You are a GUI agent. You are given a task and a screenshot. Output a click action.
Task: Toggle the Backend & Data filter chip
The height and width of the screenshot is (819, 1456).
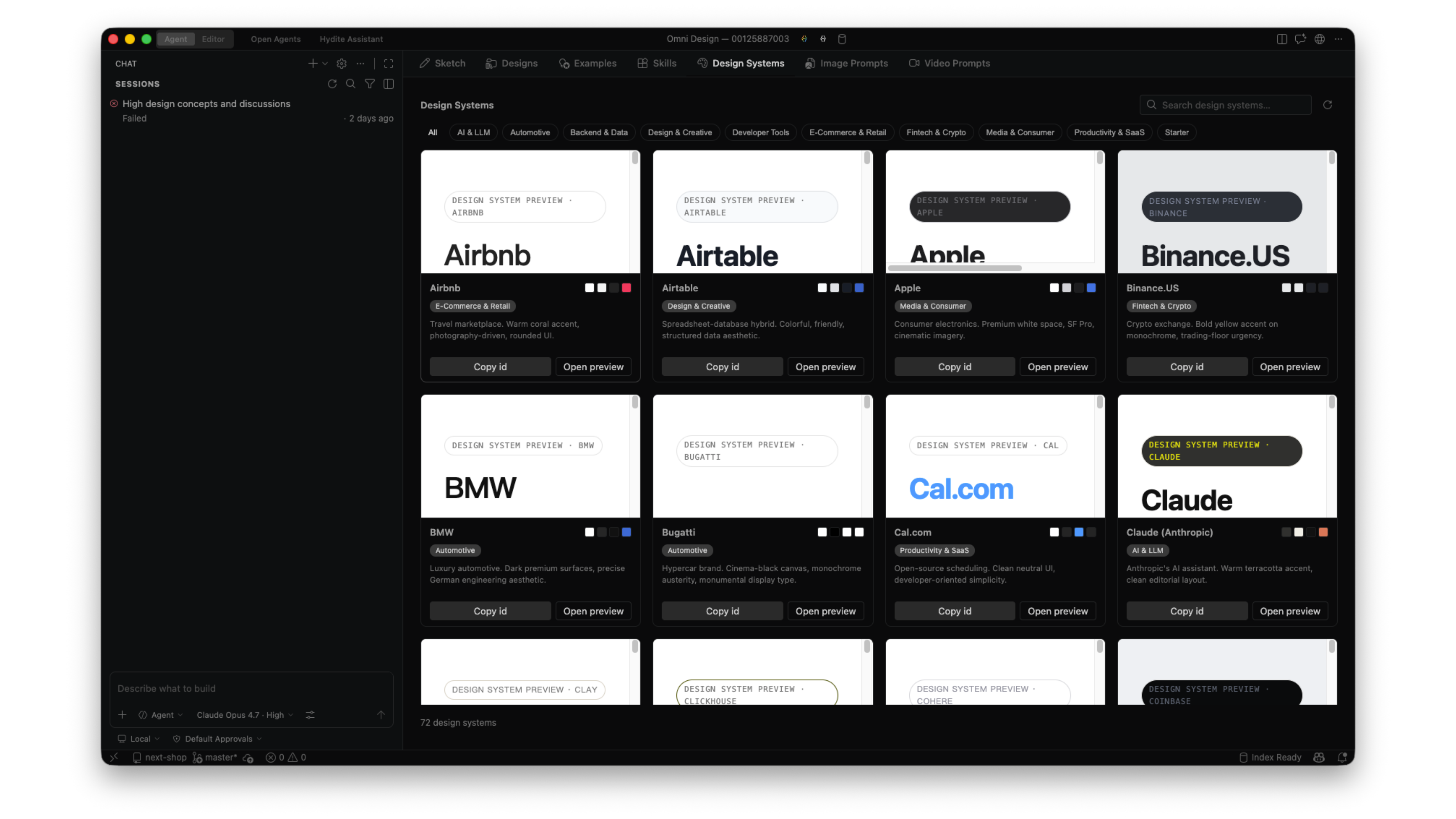599,132
